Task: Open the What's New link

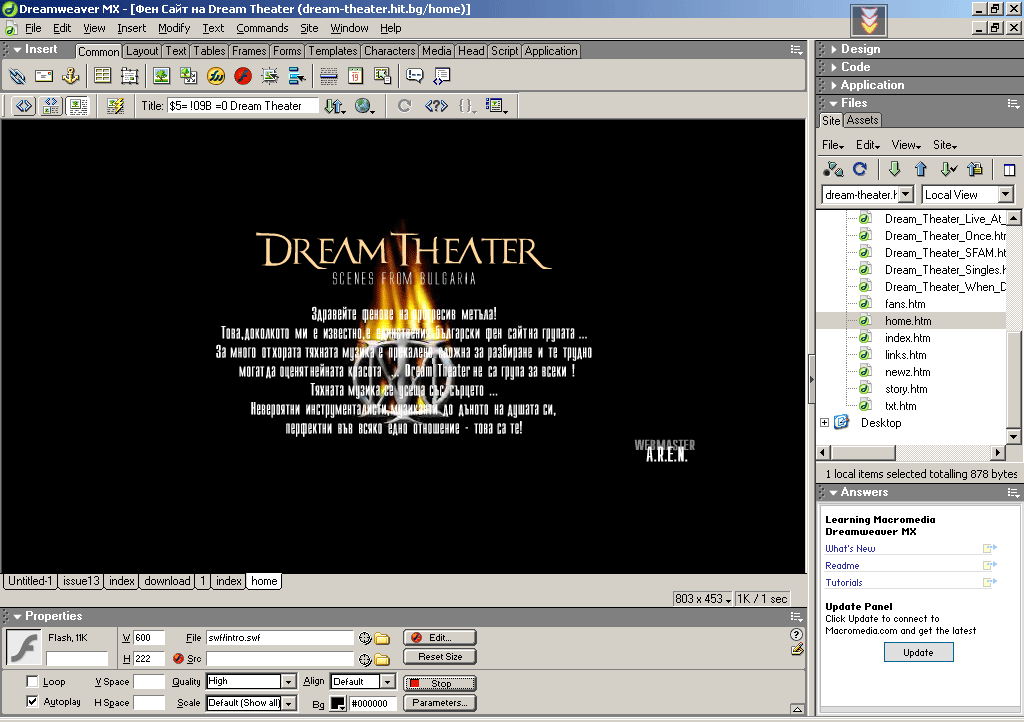Action: pyautogui.click(x=850, y=548)
